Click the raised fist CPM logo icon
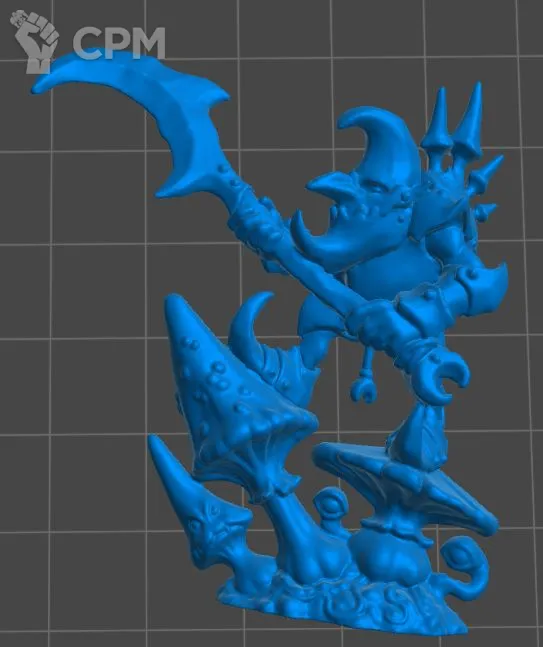The image size is (543, 647). [34, 41]
